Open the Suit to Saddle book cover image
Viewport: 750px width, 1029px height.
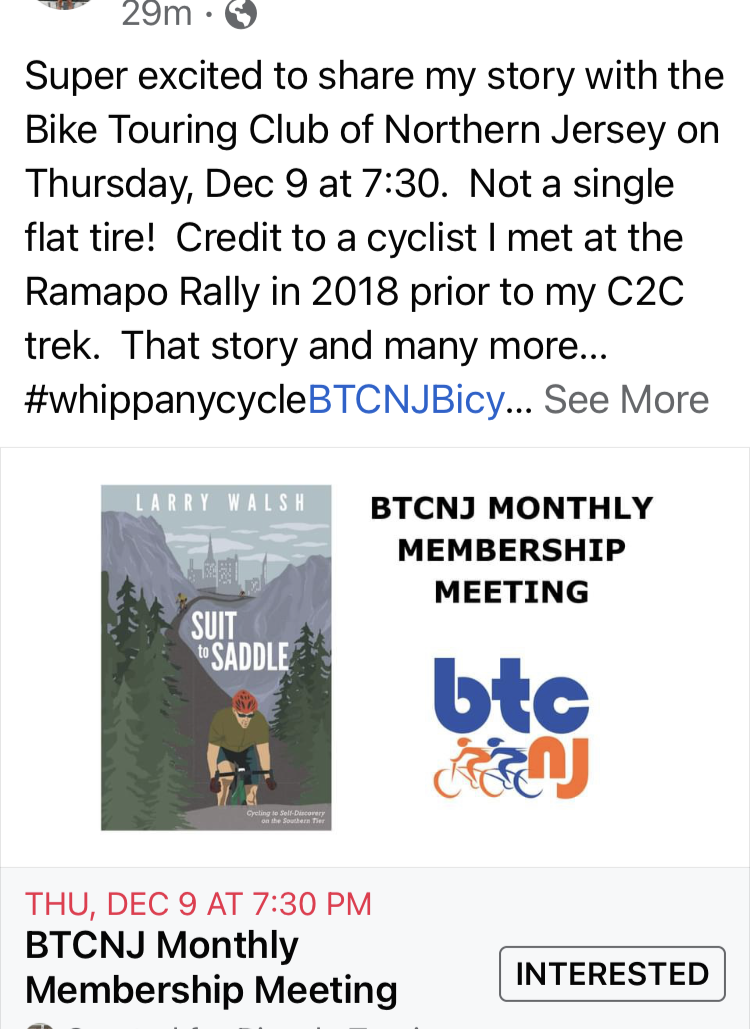pos(216,657)
